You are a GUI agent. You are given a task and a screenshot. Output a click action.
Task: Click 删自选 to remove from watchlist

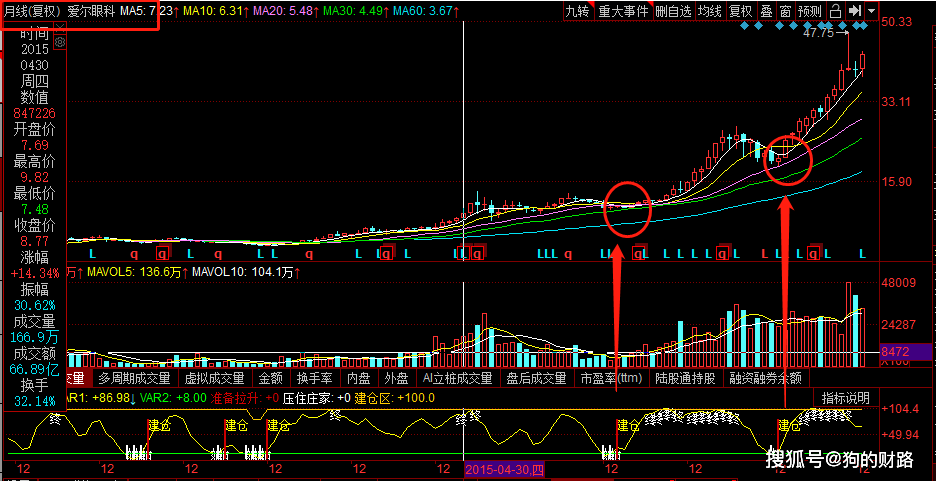pos(673,10)
